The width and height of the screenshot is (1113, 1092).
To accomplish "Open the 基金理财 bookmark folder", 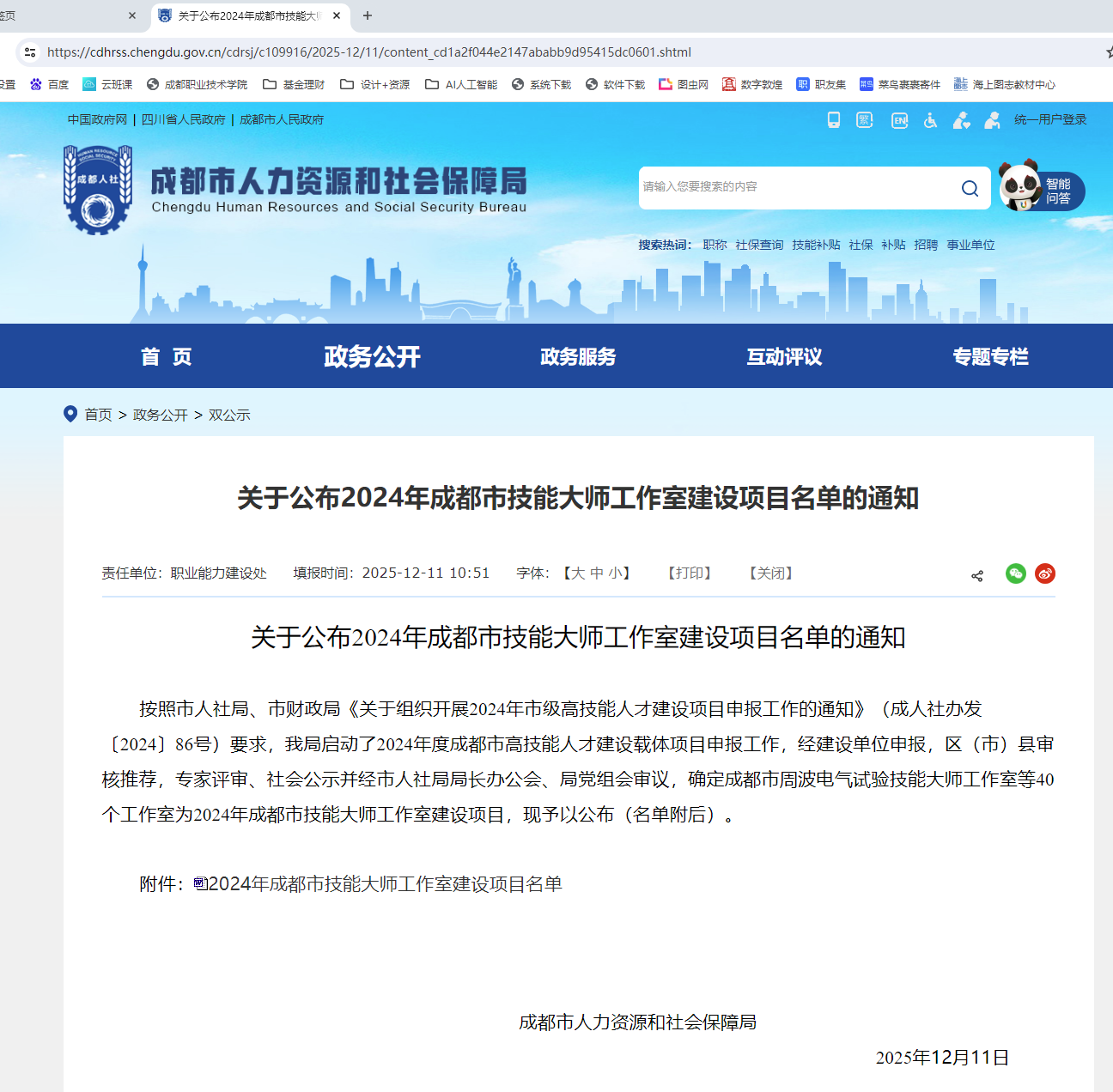I will coord(294,84).
